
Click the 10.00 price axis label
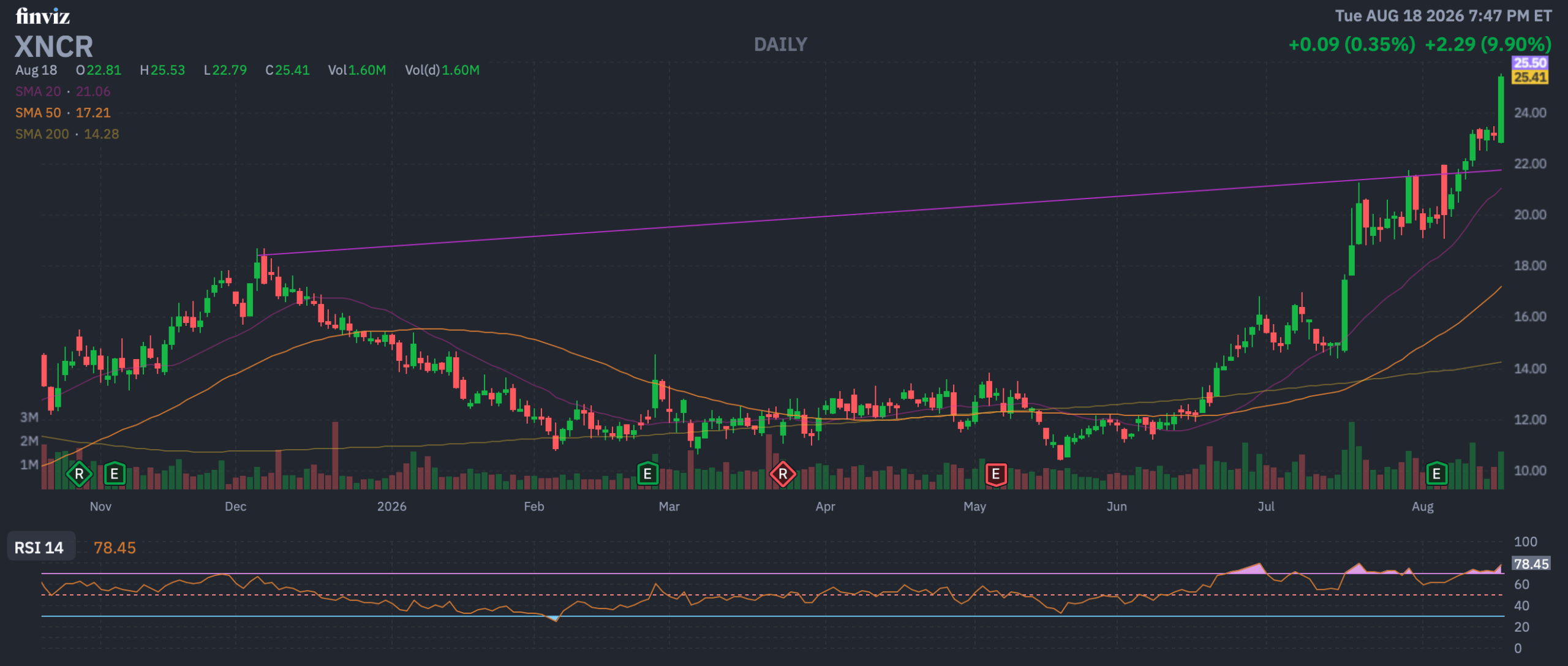click(x=1530, y=471)
